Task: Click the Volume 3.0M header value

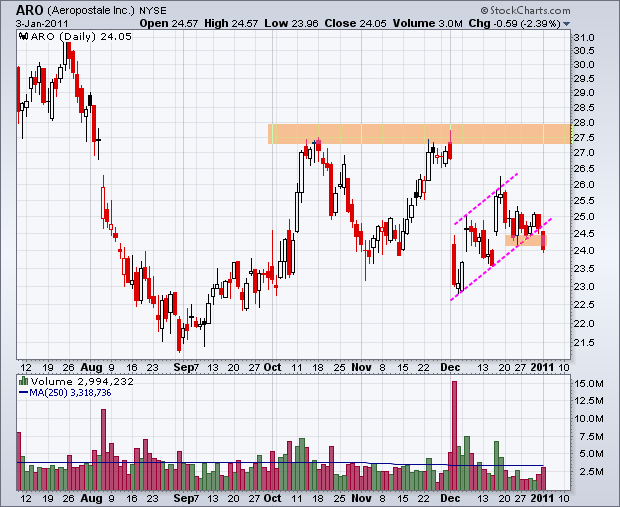Action: (x=427, y=23)
